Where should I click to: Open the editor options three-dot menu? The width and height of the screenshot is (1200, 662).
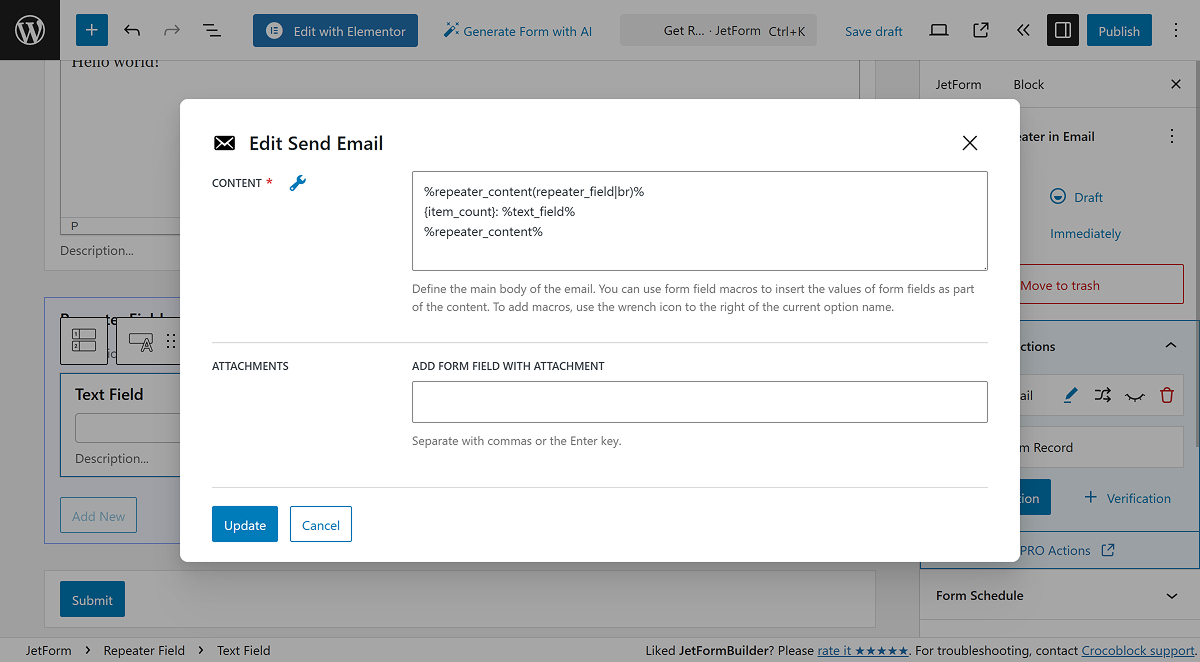(1176, 30)
